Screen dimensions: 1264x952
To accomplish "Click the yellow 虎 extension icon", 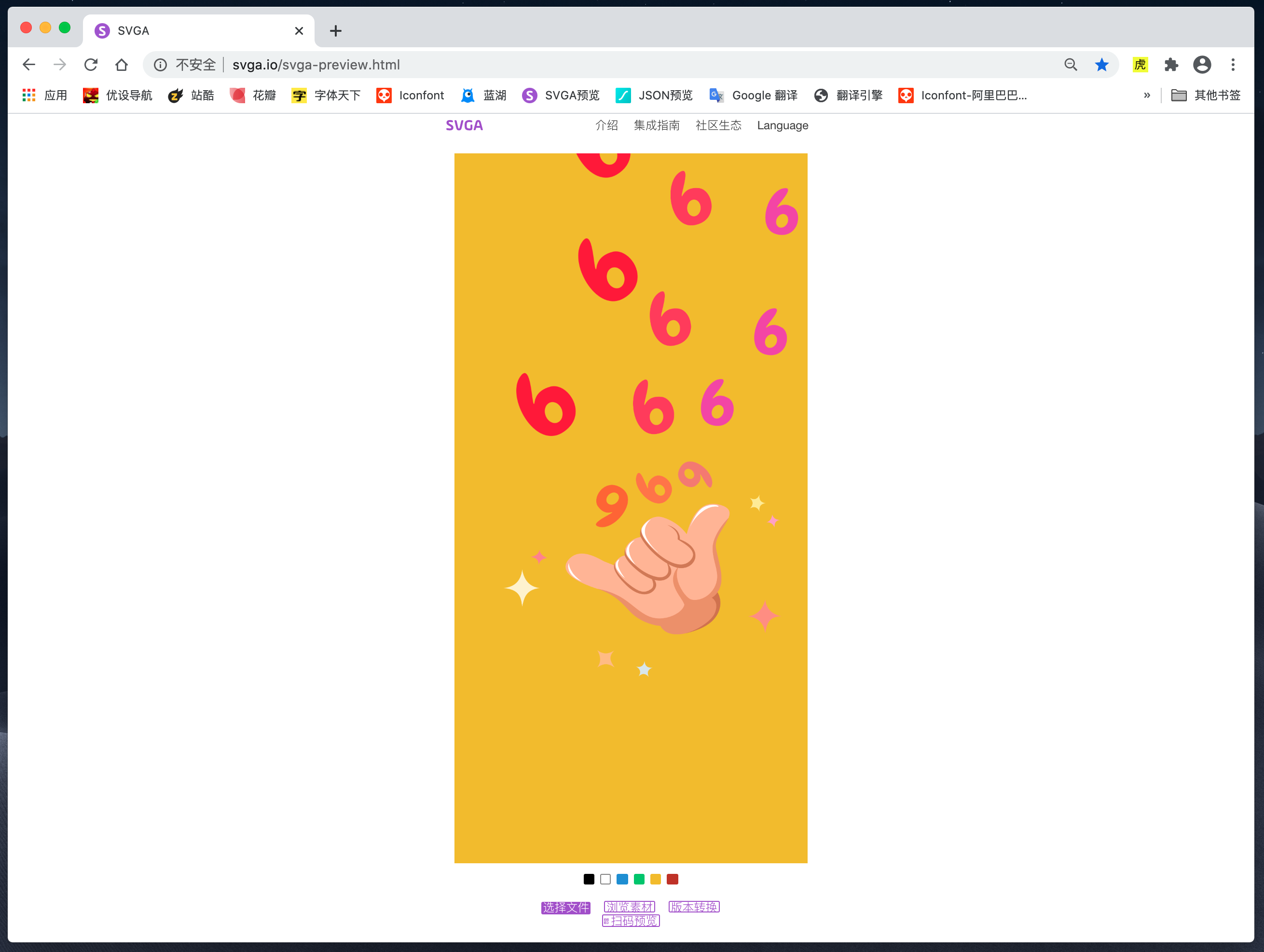I will pyautogui.click(x=1140, y=65).
